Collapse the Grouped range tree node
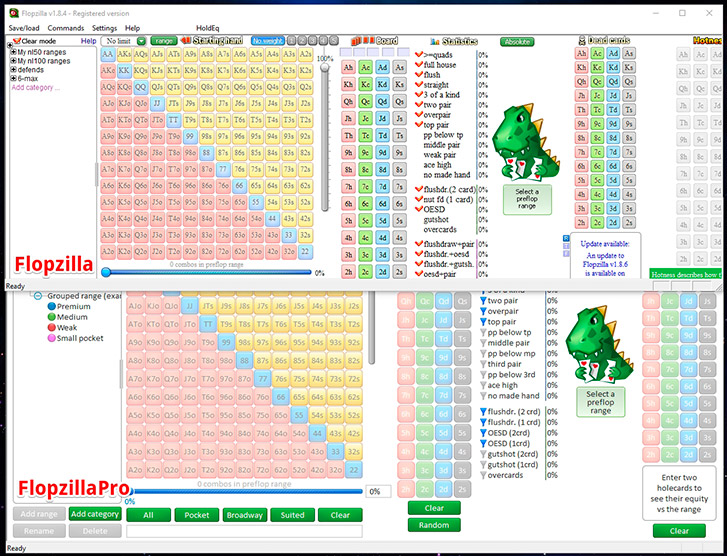This screenshot has width=727, height=556. tap(38, 296)
